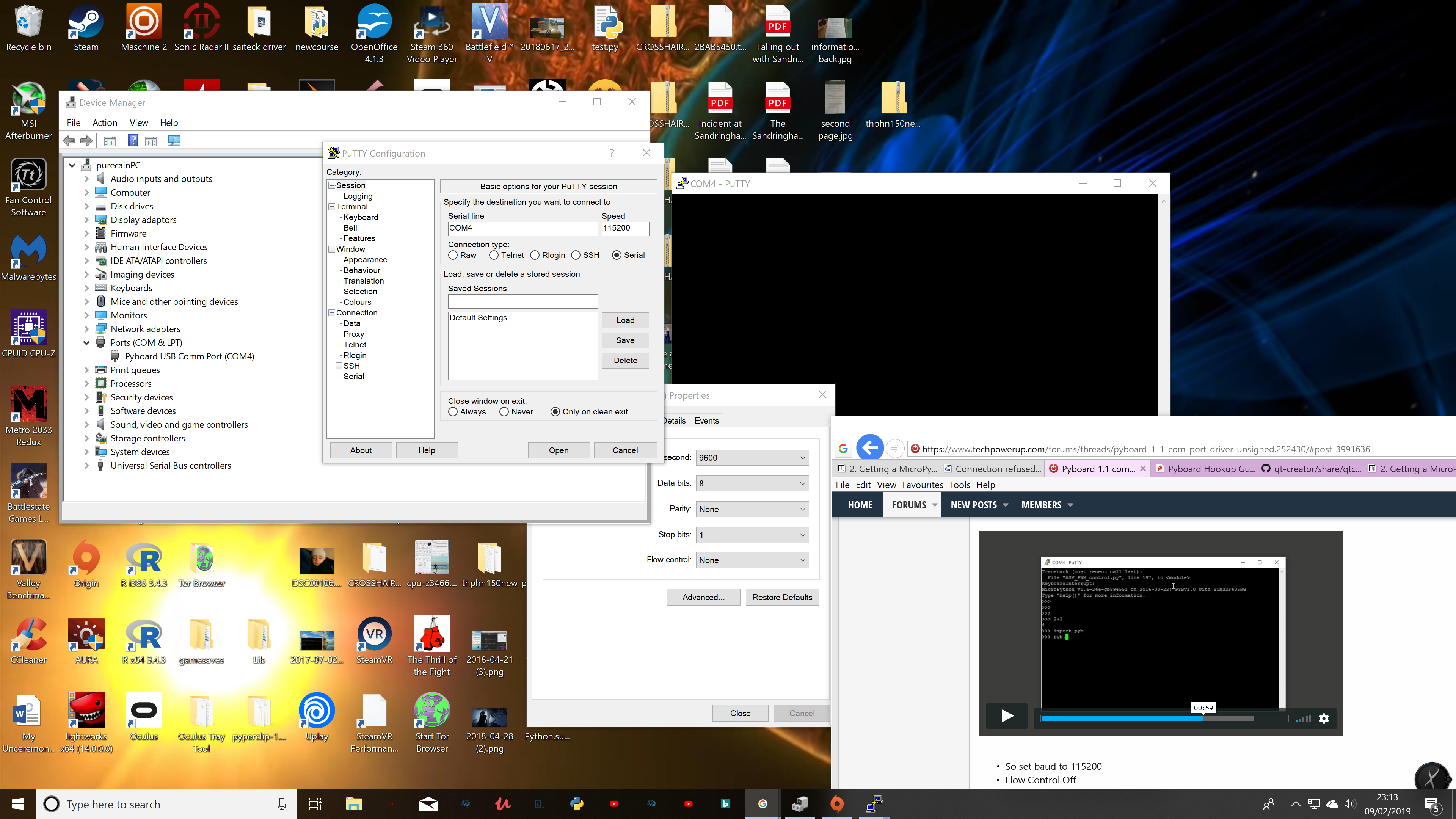1456x819 pixels.
Task: Open Malwarebytes desktop icon
Action: pyautogui.click(x=29, y=257)
